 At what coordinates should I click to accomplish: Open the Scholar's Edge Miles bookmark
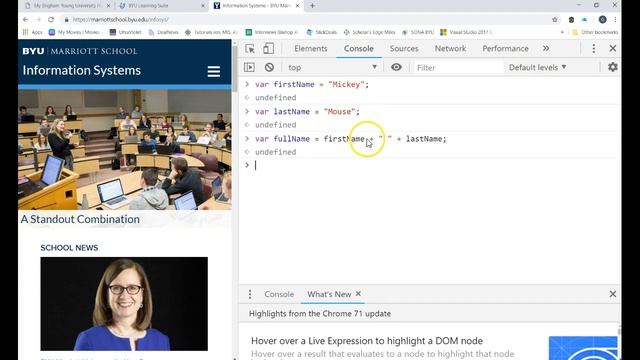(369, 32)
